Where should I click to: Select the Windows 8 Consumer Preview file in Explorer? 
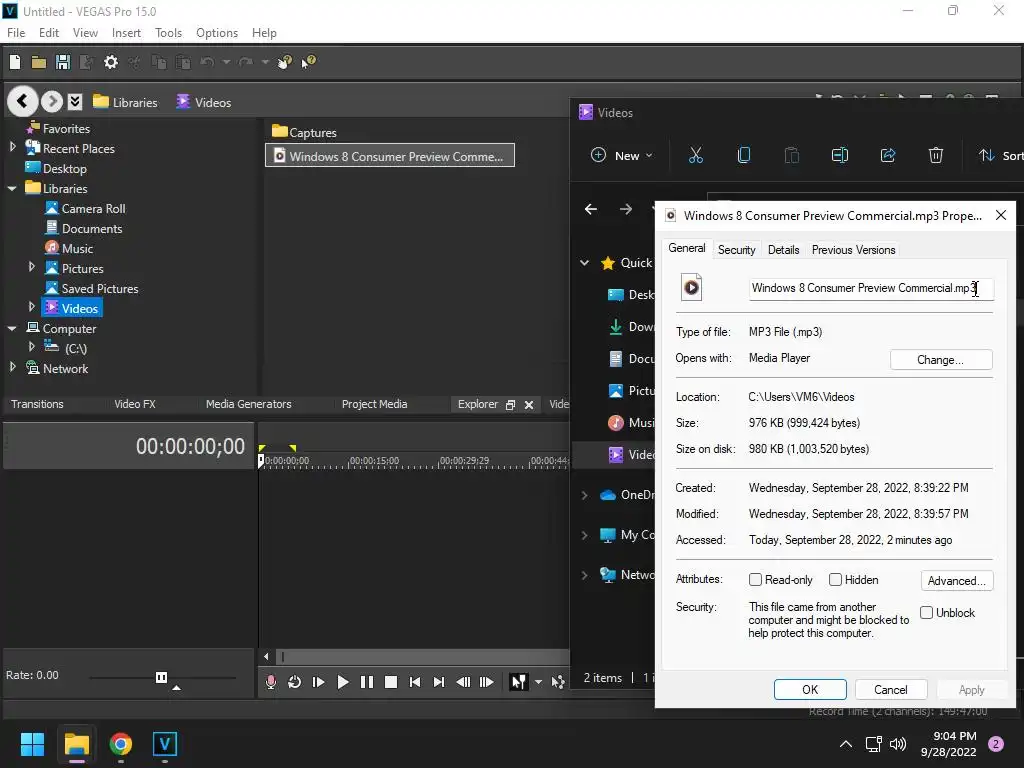(390, 156)
